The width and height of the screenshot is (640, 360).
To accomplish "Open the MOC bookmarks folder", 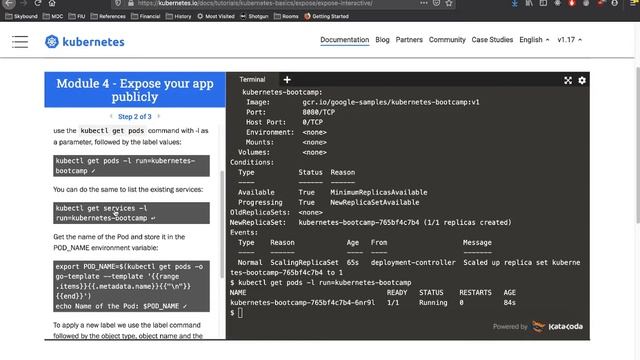I will [x=53, y=16].
